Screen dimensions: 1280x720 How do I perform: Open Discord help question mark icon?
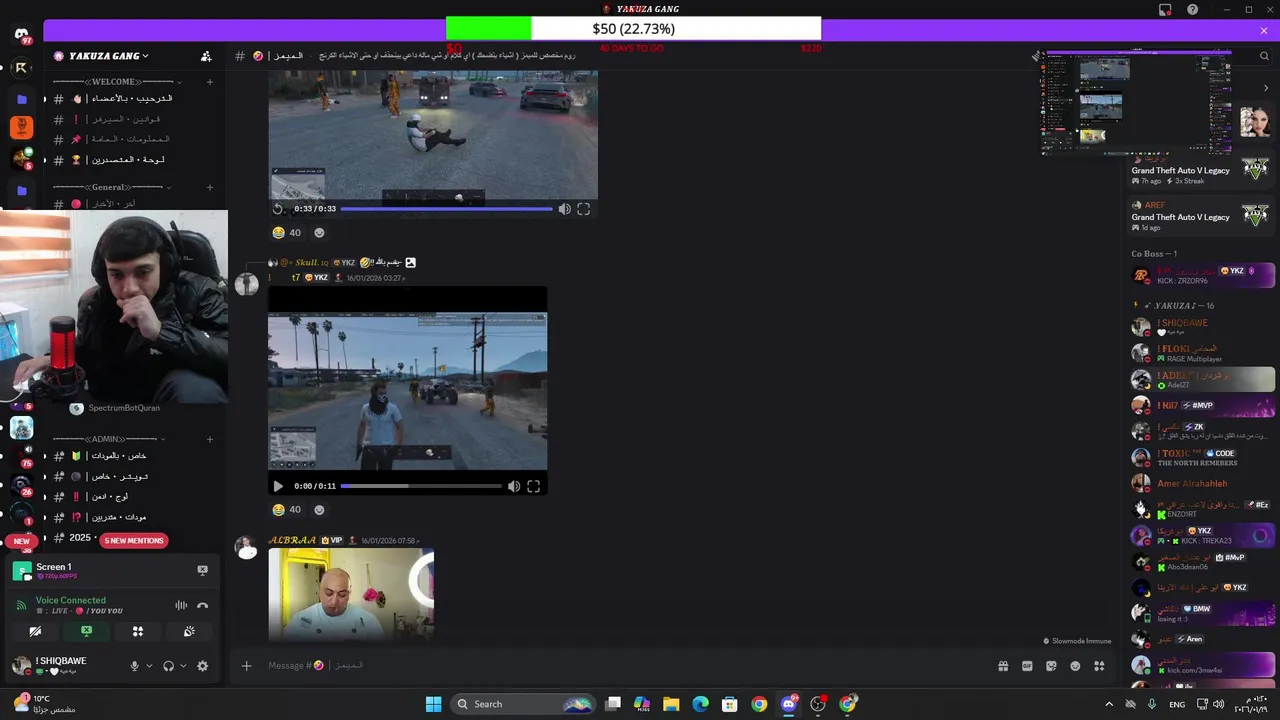pos(1192,9)
